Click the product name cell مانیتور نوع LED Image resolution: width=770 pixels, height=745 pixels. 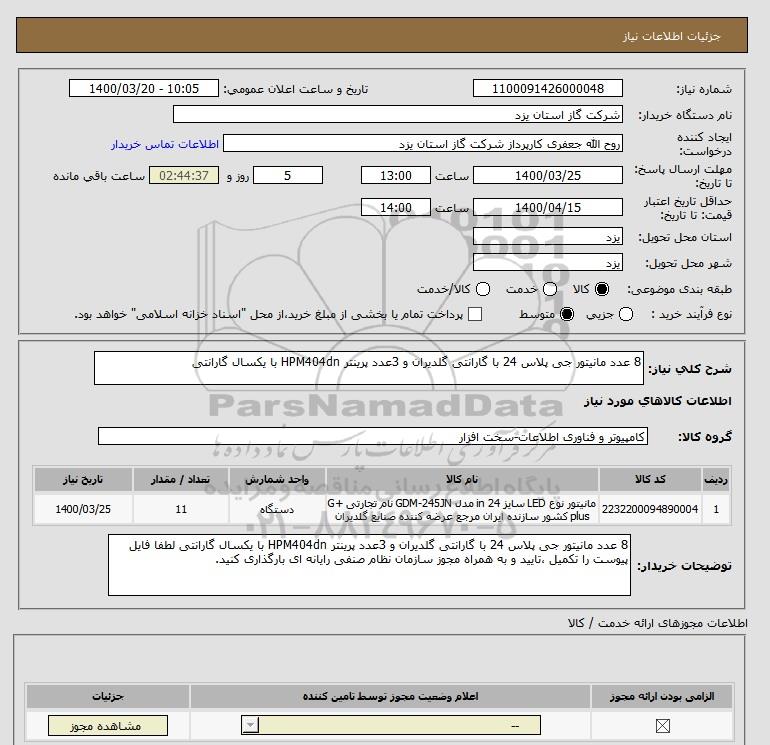pos(462,509)
